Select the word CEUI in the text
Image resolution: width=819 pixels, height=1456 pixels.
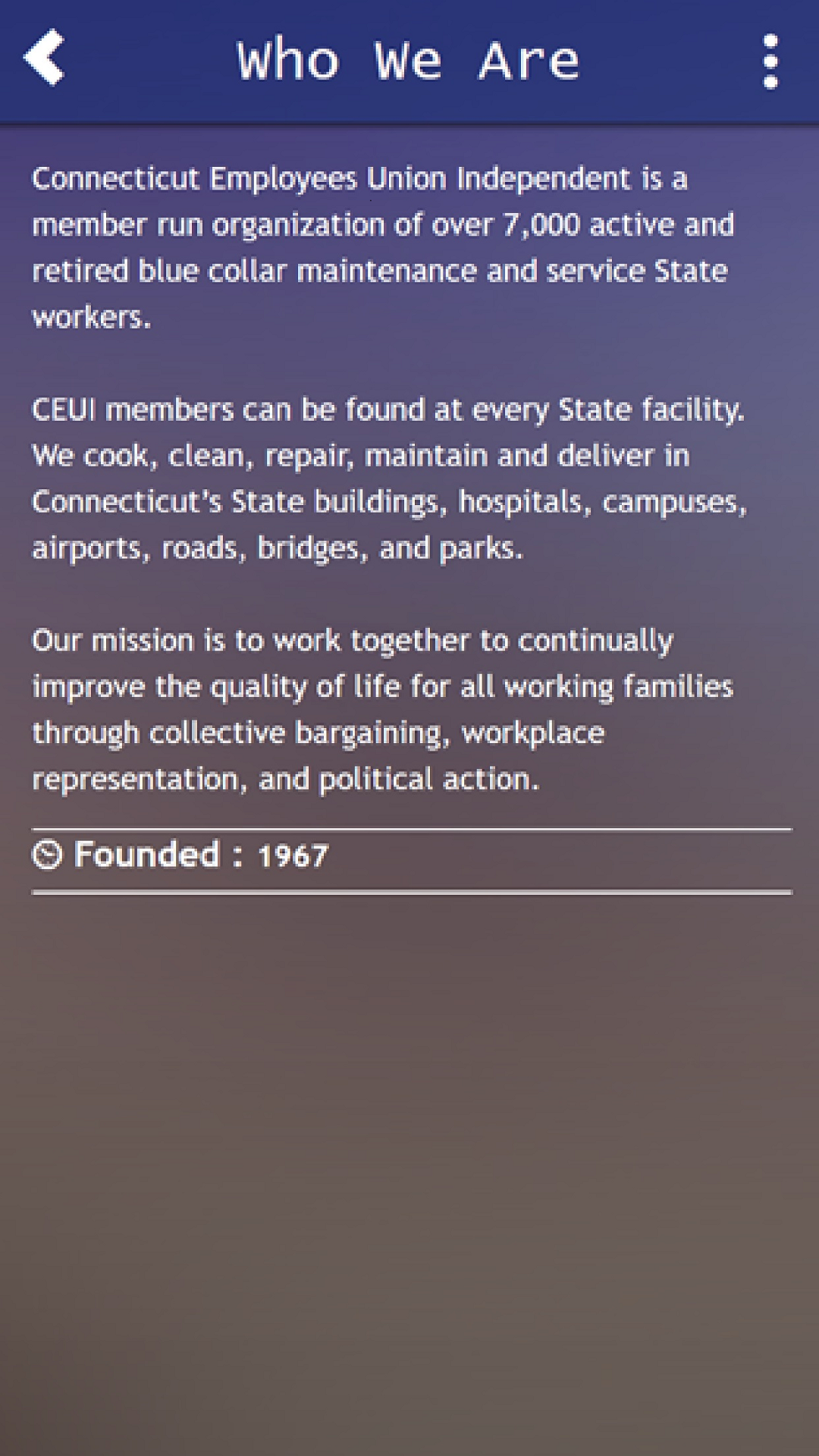pos(66,409)
